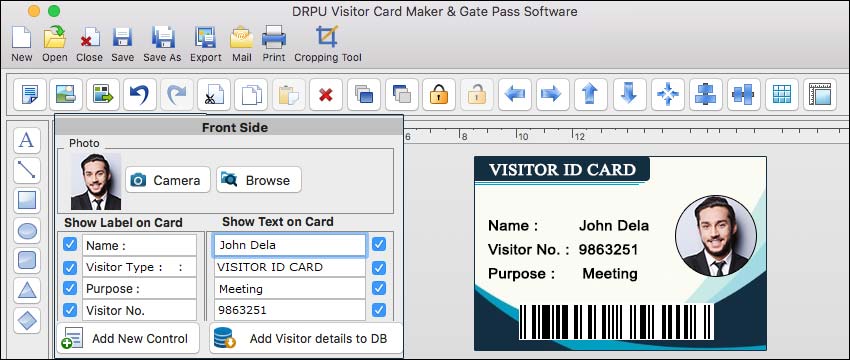850x360 pixels.
Task: Activate the Cropping Tool
Action: click(327, 37)
